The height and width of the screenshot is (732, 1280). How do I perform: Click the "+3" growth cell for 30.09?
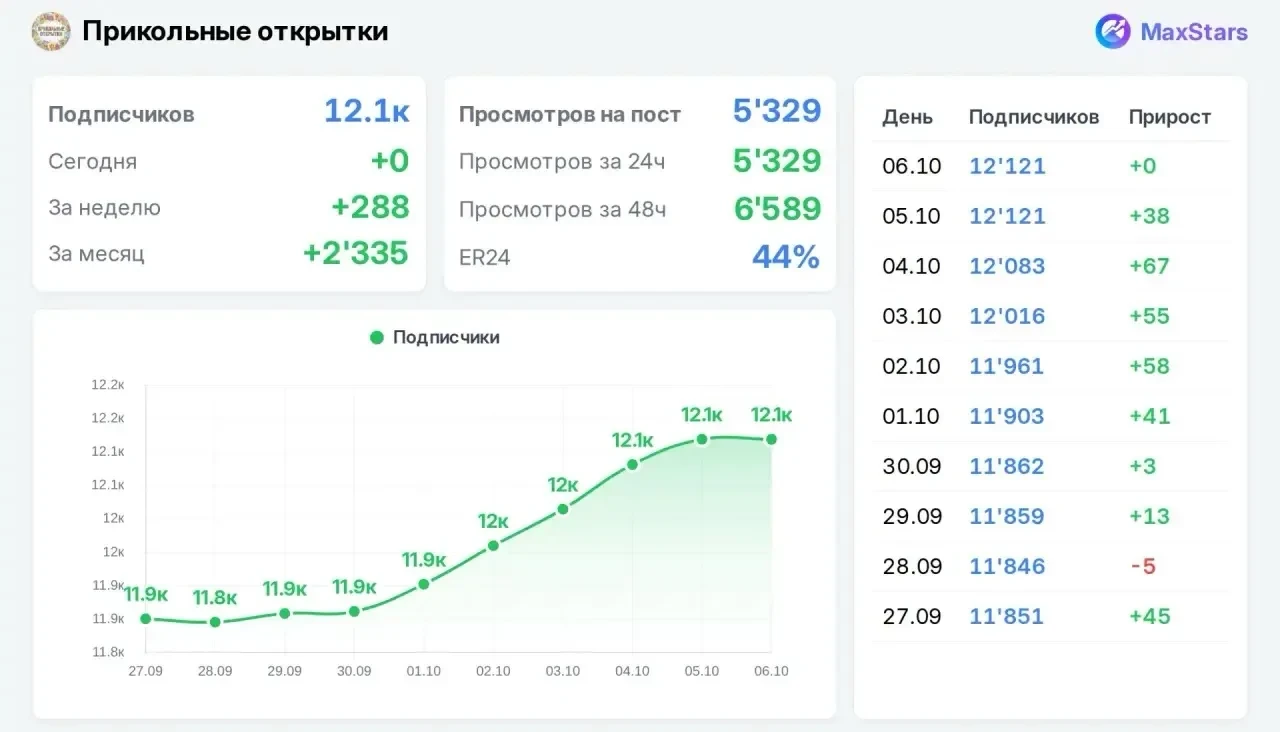[1143, 466]
